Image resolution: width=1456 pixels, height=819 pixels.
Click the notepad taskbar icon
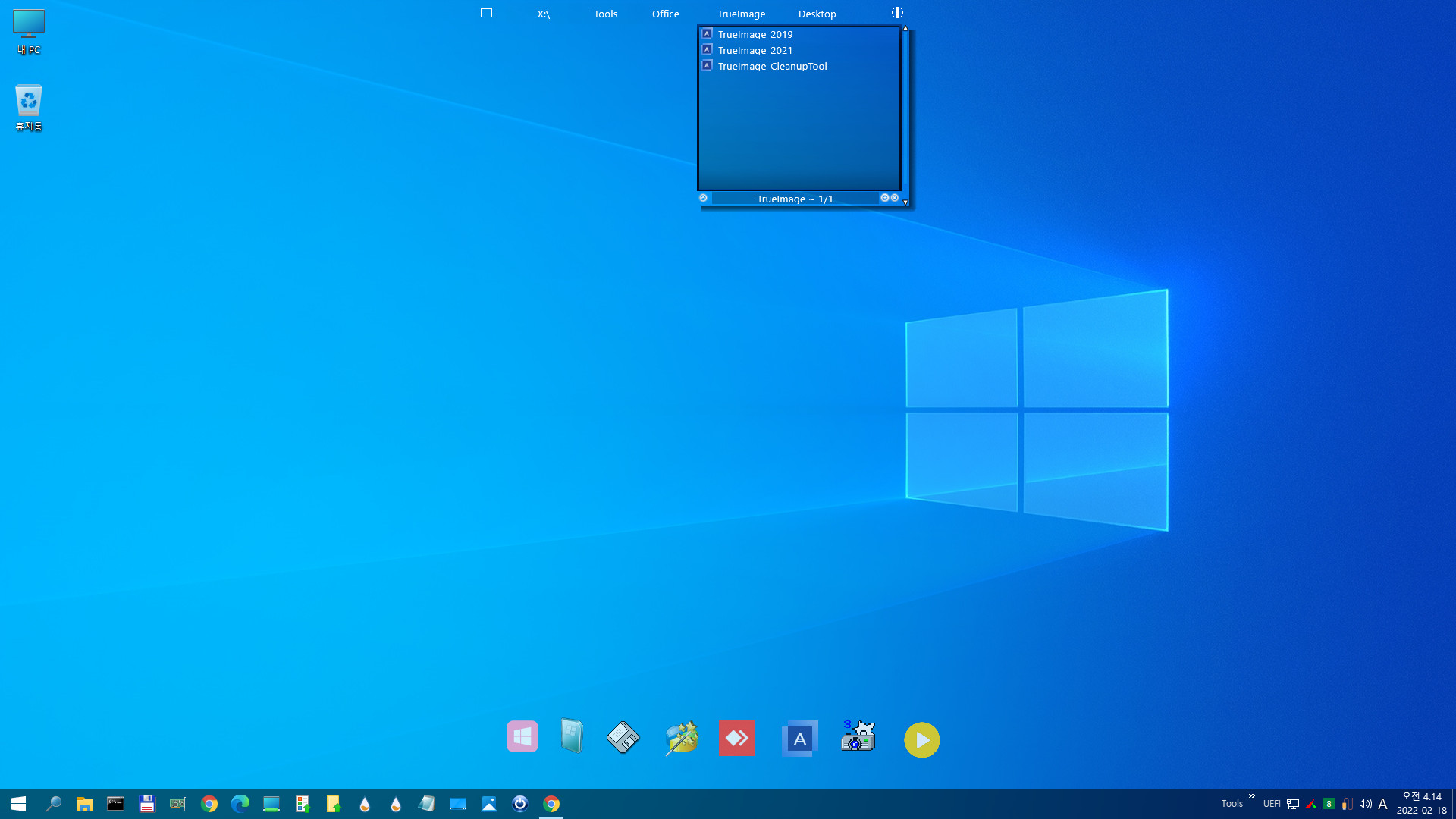(x=427, y=804)
